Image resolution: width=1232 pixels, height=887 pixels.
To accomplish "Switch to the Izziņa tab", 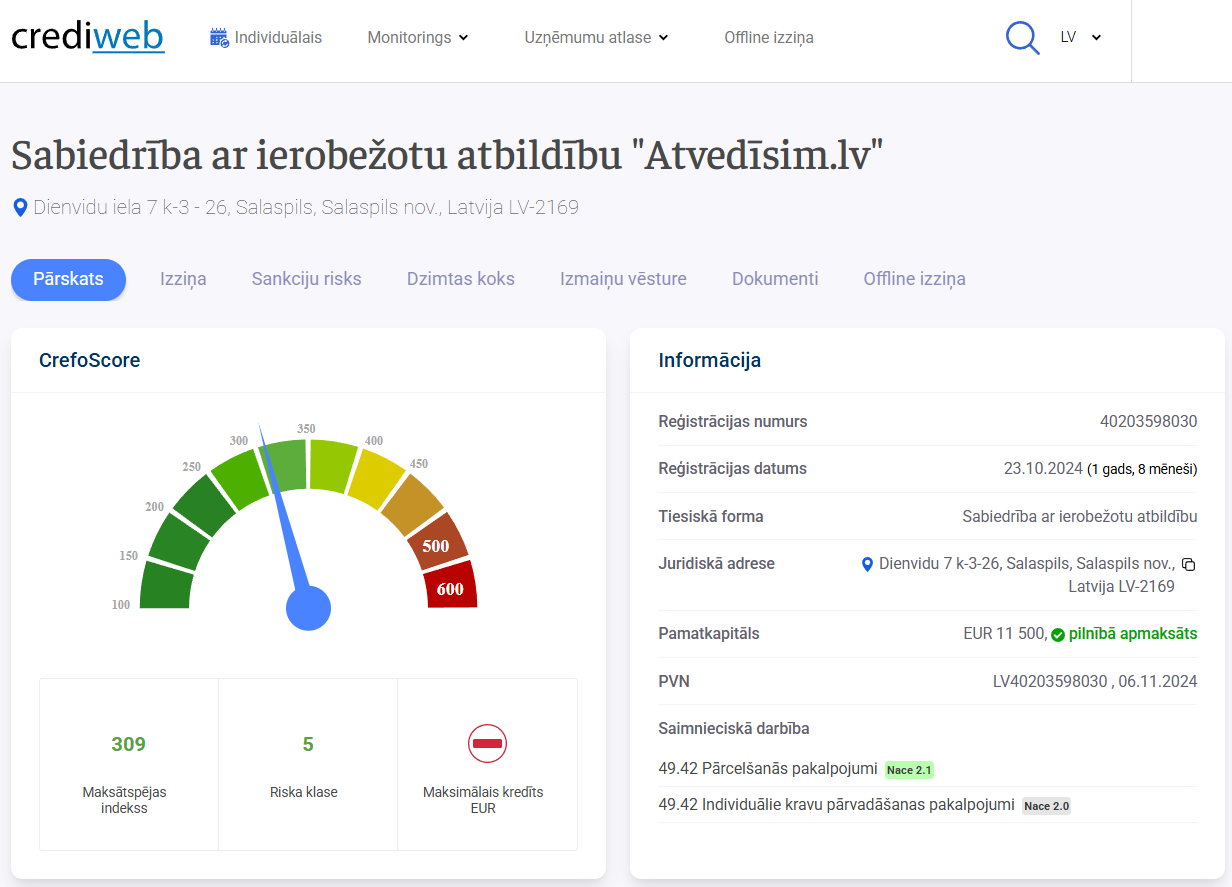I will tap(183, 279).
